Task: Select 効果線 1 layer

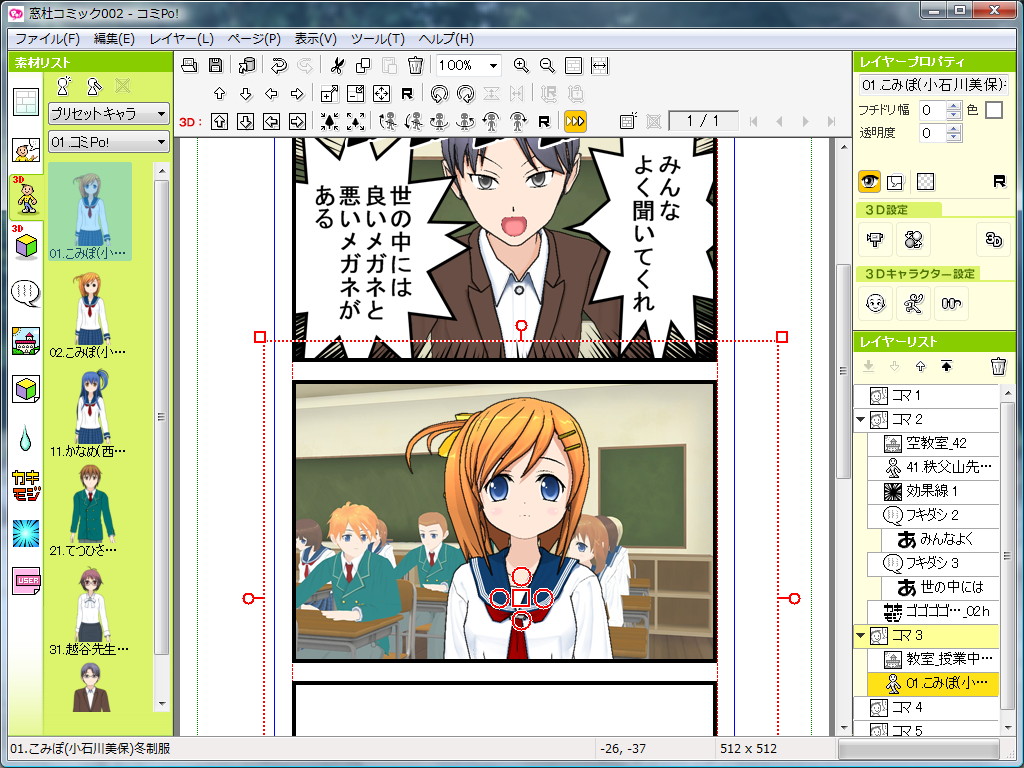Action: (933, 491)
